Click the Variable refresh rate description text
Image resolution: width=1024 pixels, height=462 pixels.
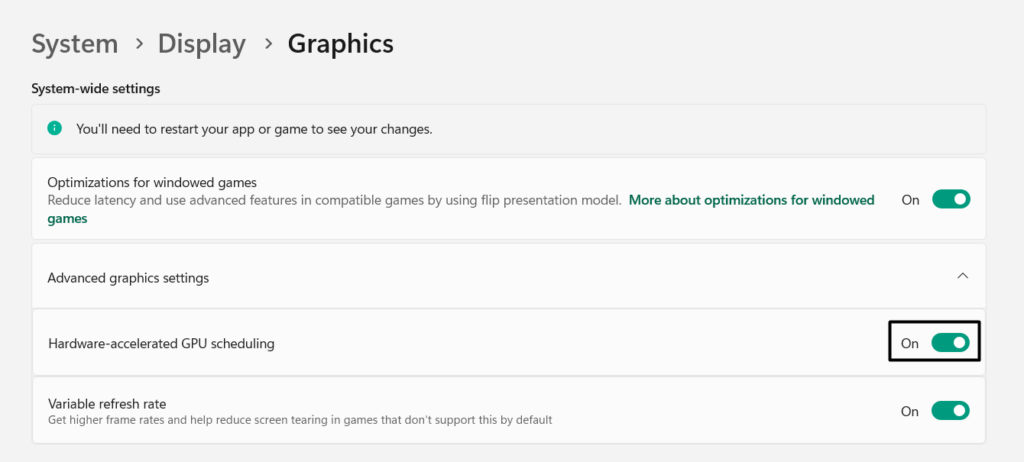300,420
